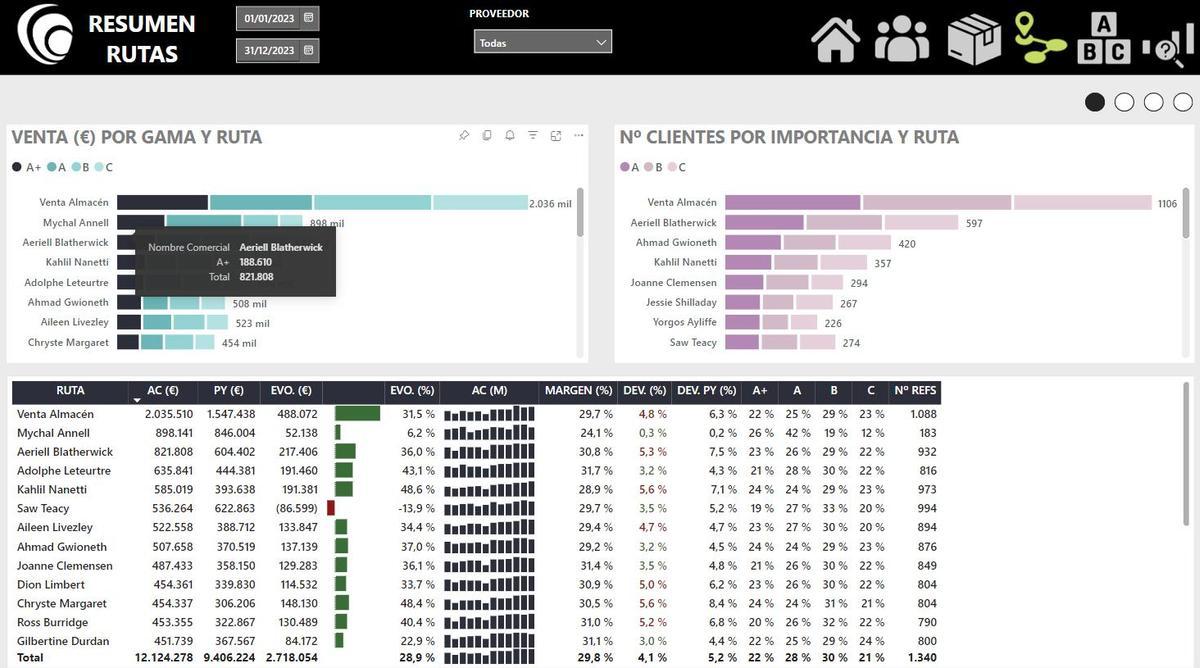This screenshot has height=668, width=1200.
Task: Click the Venta chart vertical scrollbar
Action: [580, 211]
